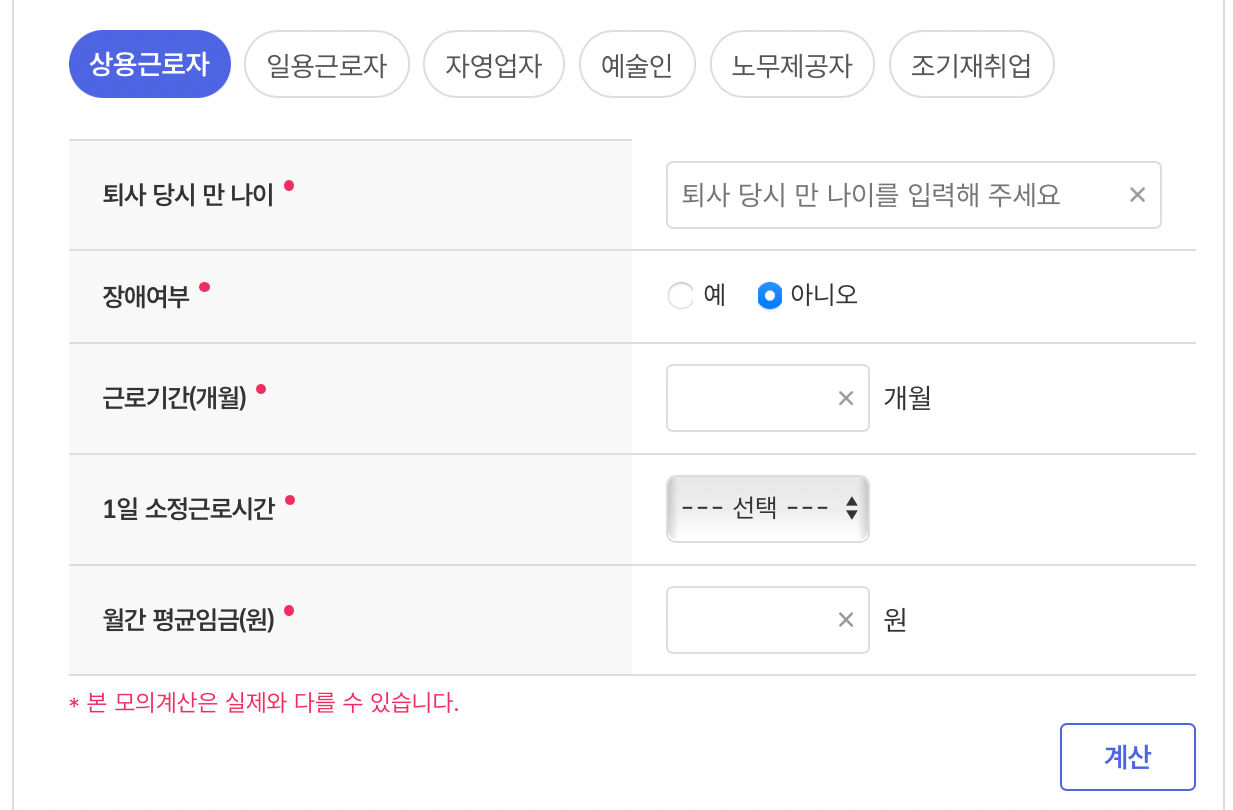
Task: Switch to the 일용근로자 tab
Action: click(x=326, y=63)
